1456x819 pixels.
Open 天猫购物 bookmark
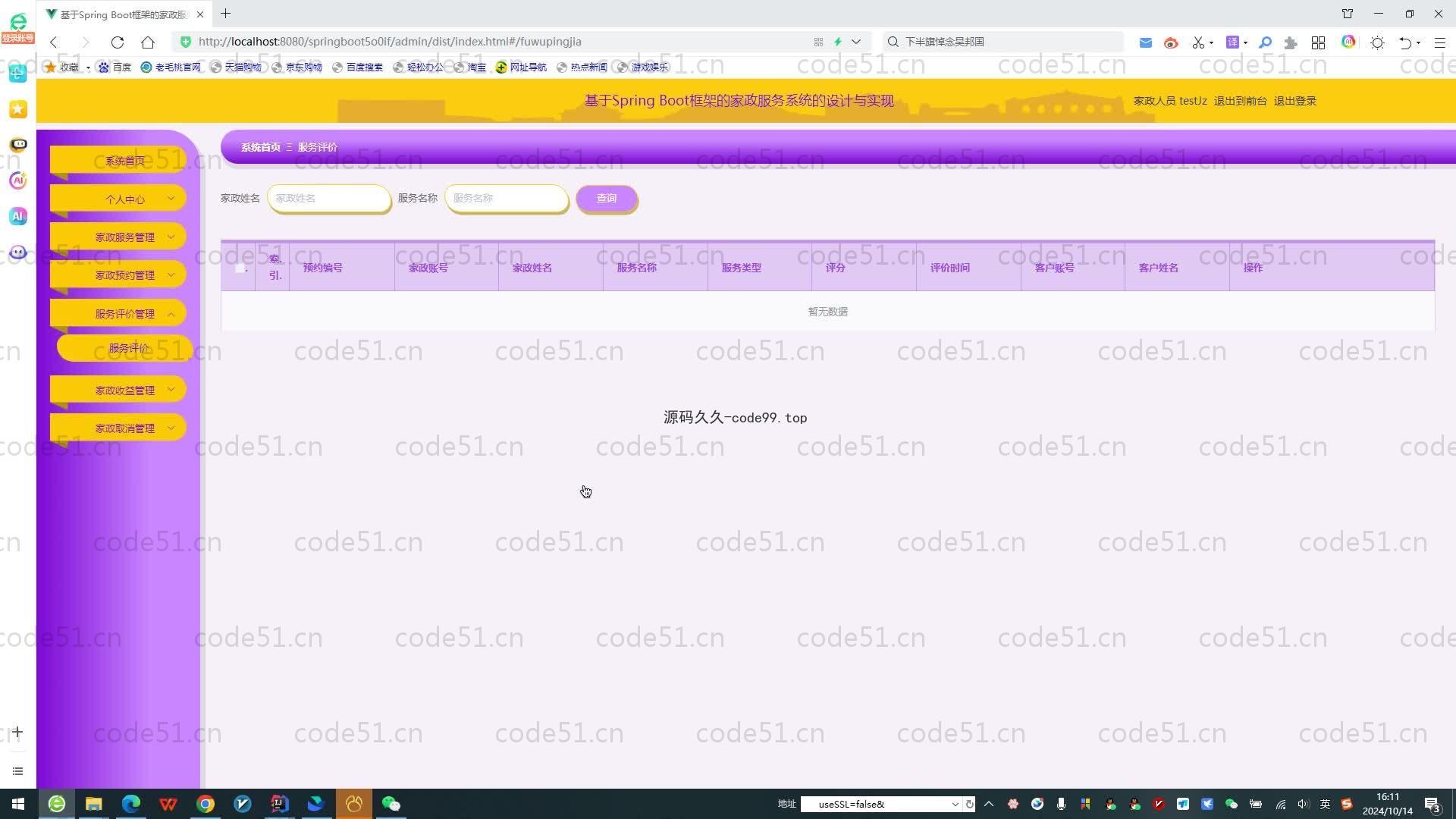pos(236,67)
